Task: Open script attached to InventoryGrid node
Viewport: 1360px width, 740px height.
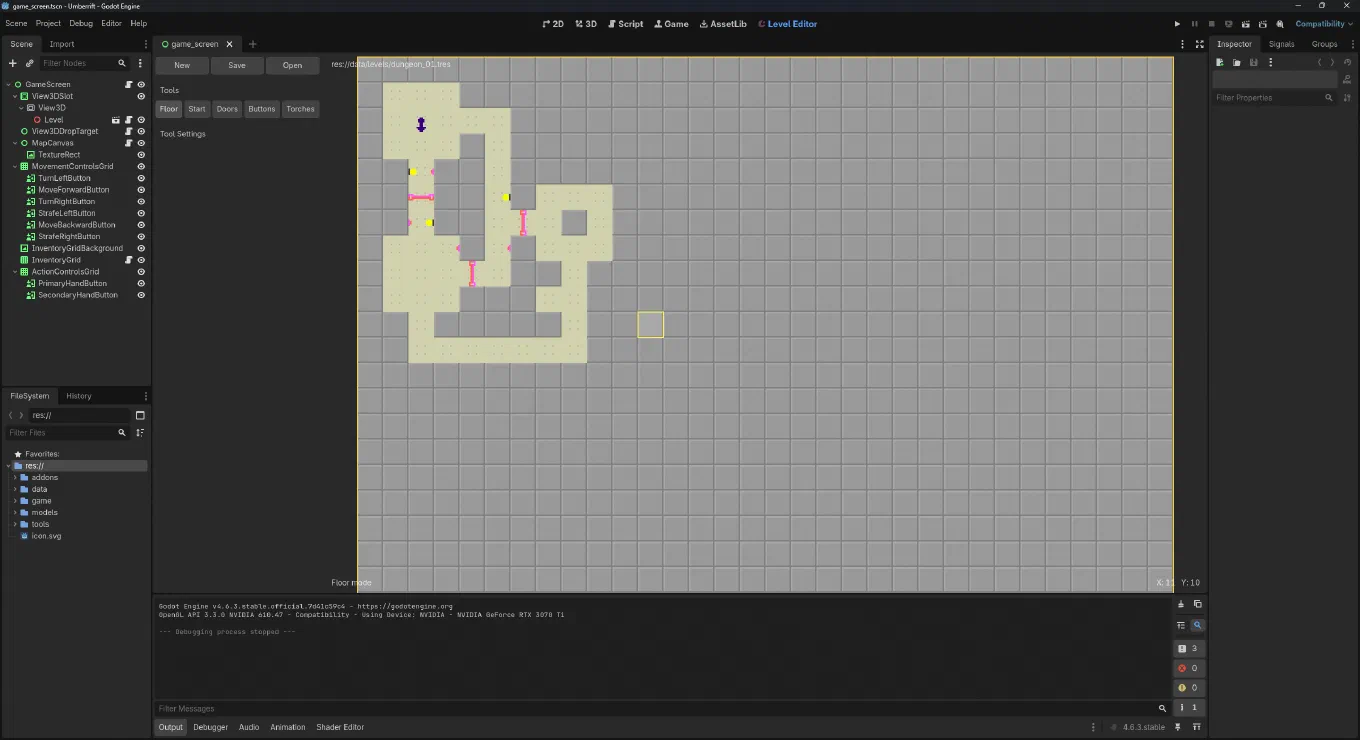Action: [129, 260]
